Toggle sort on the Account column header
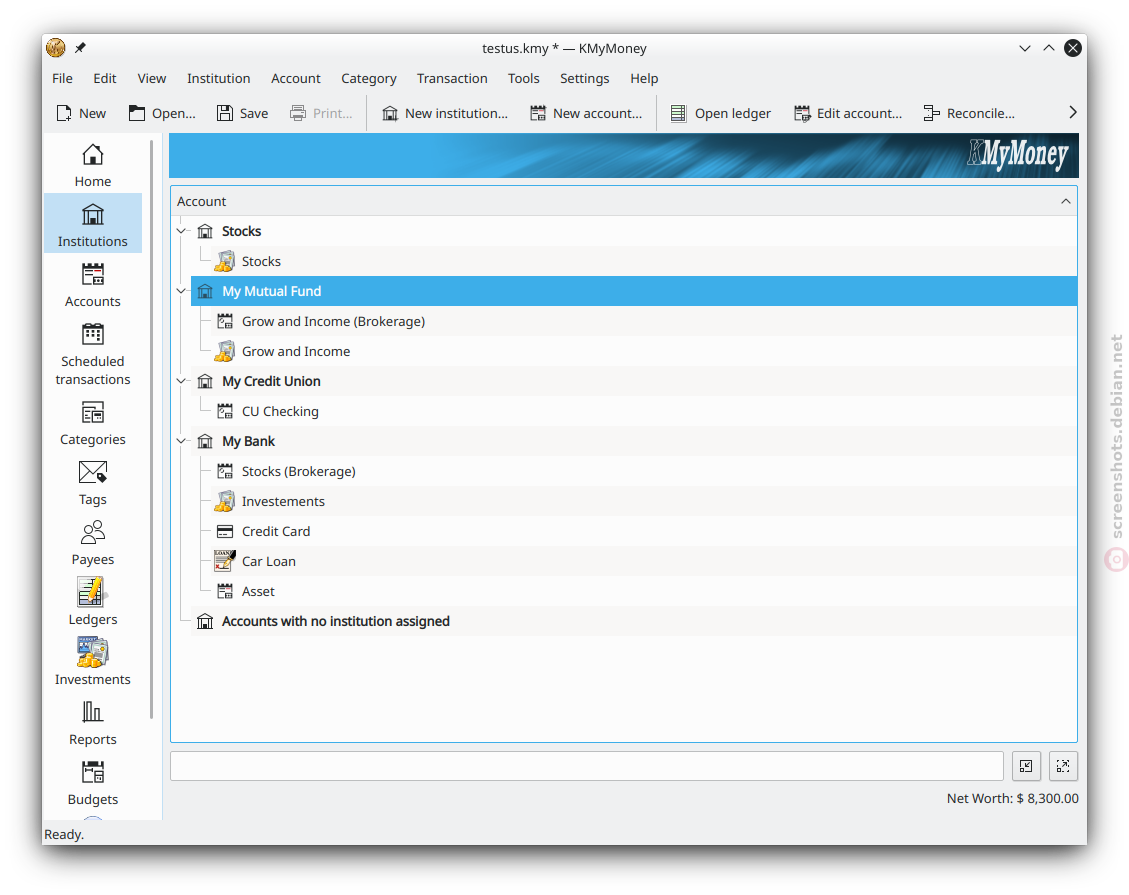The height and width of the screenshot is (895, 1129). tap(624, 202)
